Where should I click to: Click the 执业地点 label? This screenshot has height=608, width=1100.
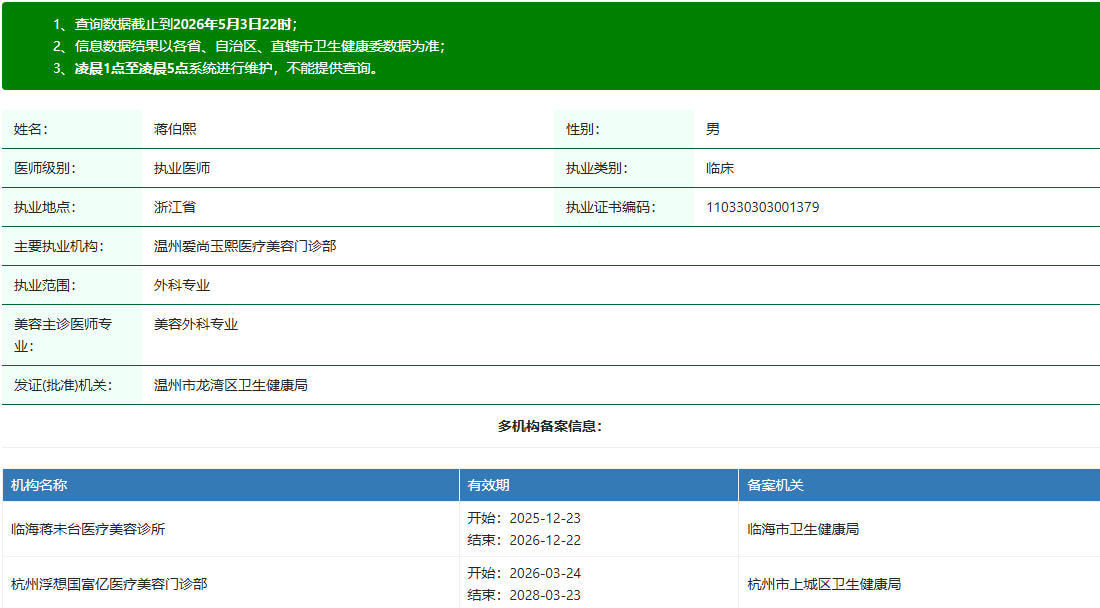click(x=45, y=208)
